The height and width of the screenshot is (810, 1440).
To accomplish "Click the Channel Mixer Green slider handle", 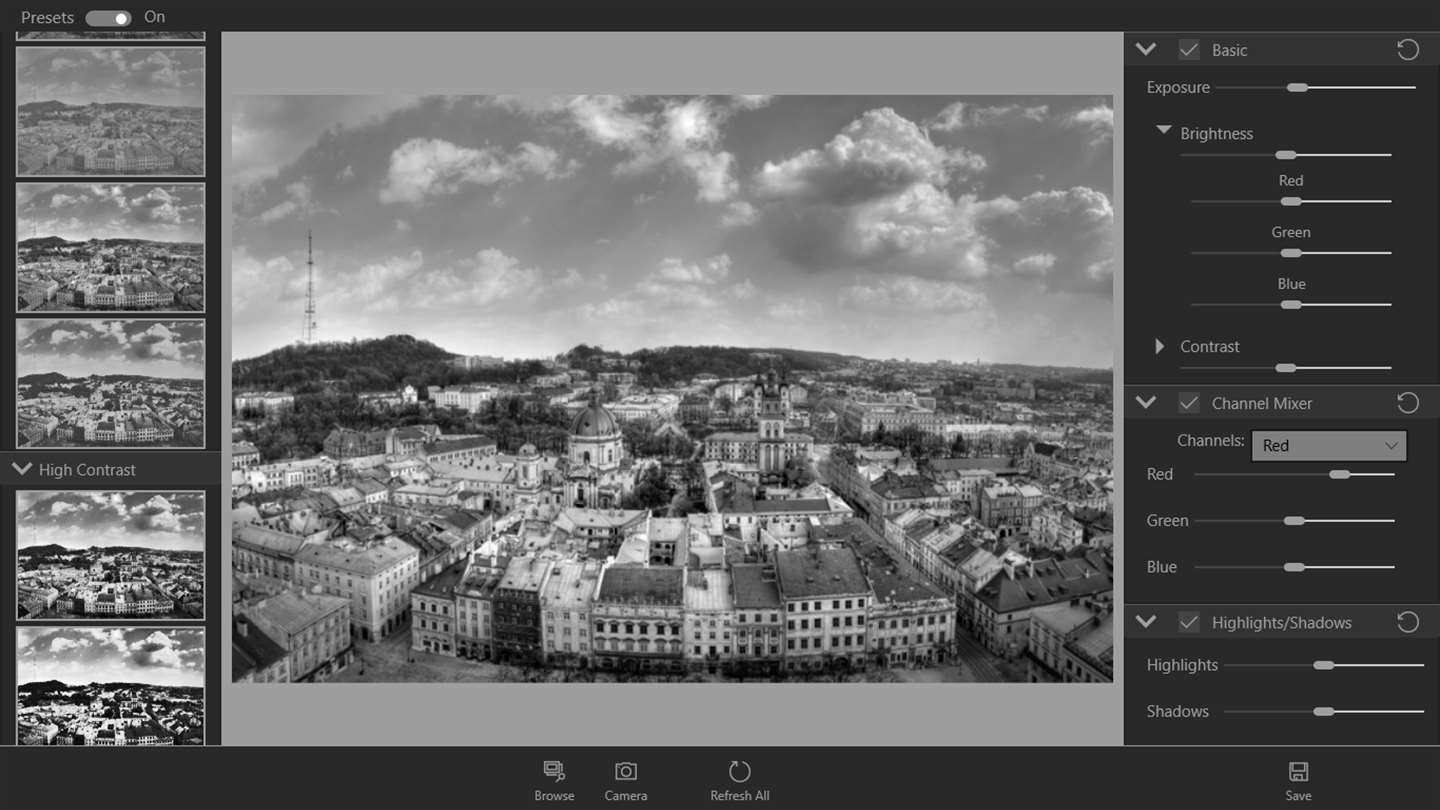I will pyautogui.click(x=1294, y=521).
